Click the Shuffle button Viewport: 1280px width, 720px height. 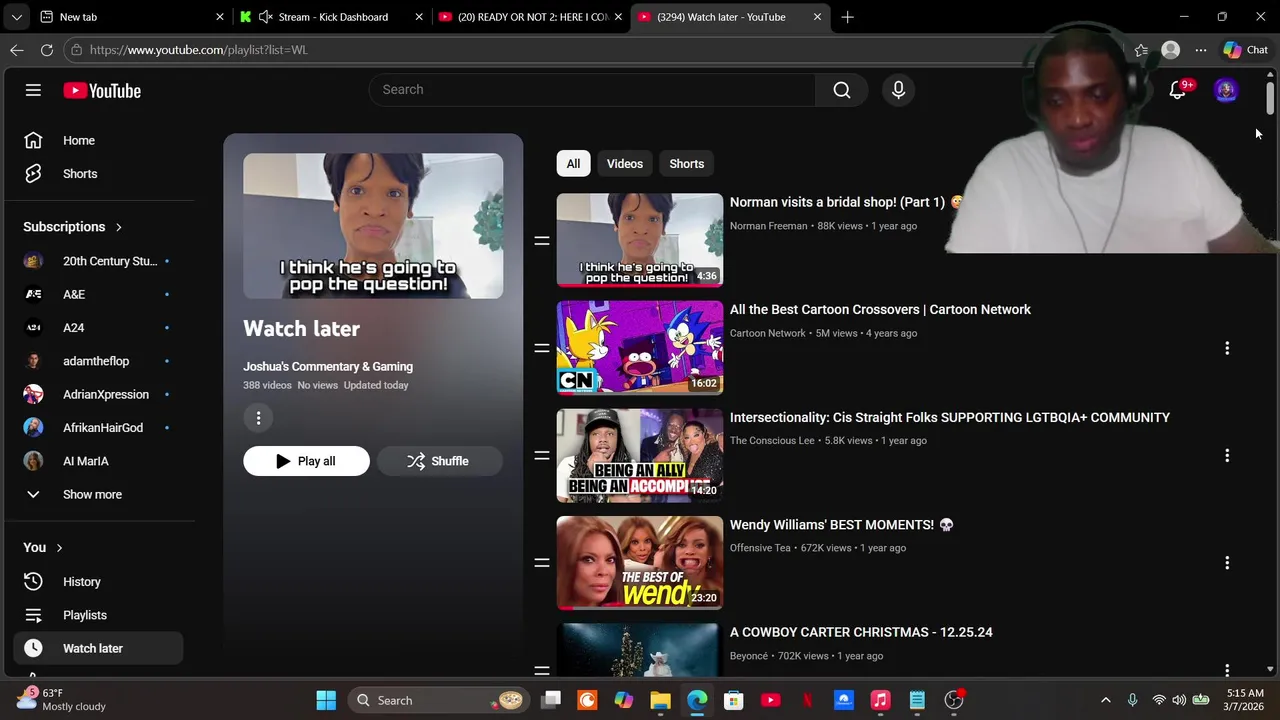point(439,461)
